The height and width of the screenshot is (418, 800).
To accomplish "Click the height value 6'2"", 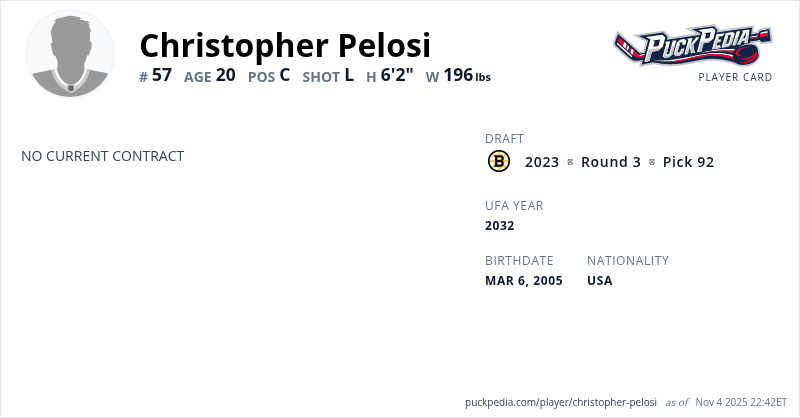I will click(x=397, y=75).
